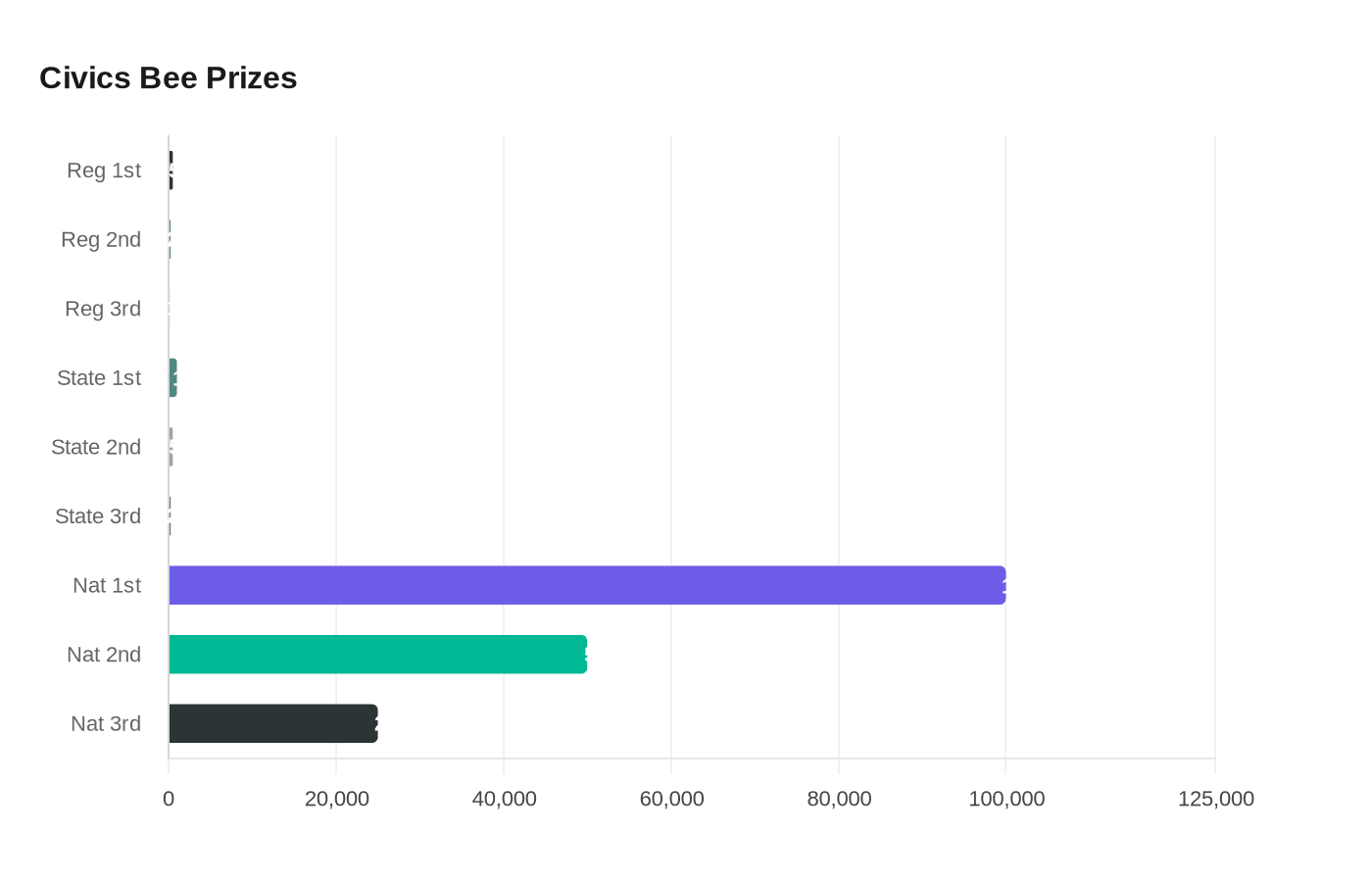Click the 40,000 x-axis tick label
The image size is (1372, 882).
504,799
